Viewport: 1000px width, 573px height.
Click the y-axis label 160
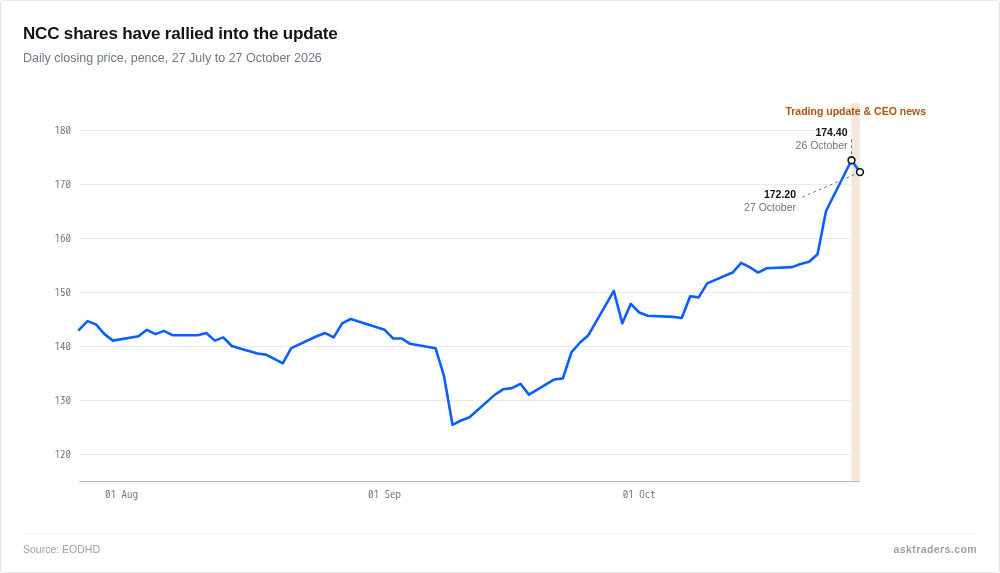tap(62, 239)
